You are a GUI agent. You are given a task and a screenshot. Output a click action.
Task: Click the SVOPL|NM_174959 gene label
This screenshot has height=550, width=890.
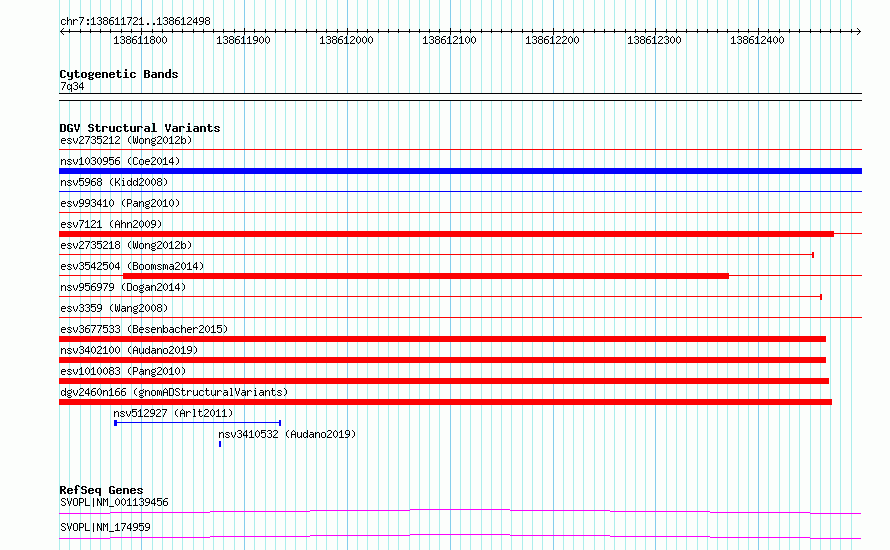tap(105, 527)
